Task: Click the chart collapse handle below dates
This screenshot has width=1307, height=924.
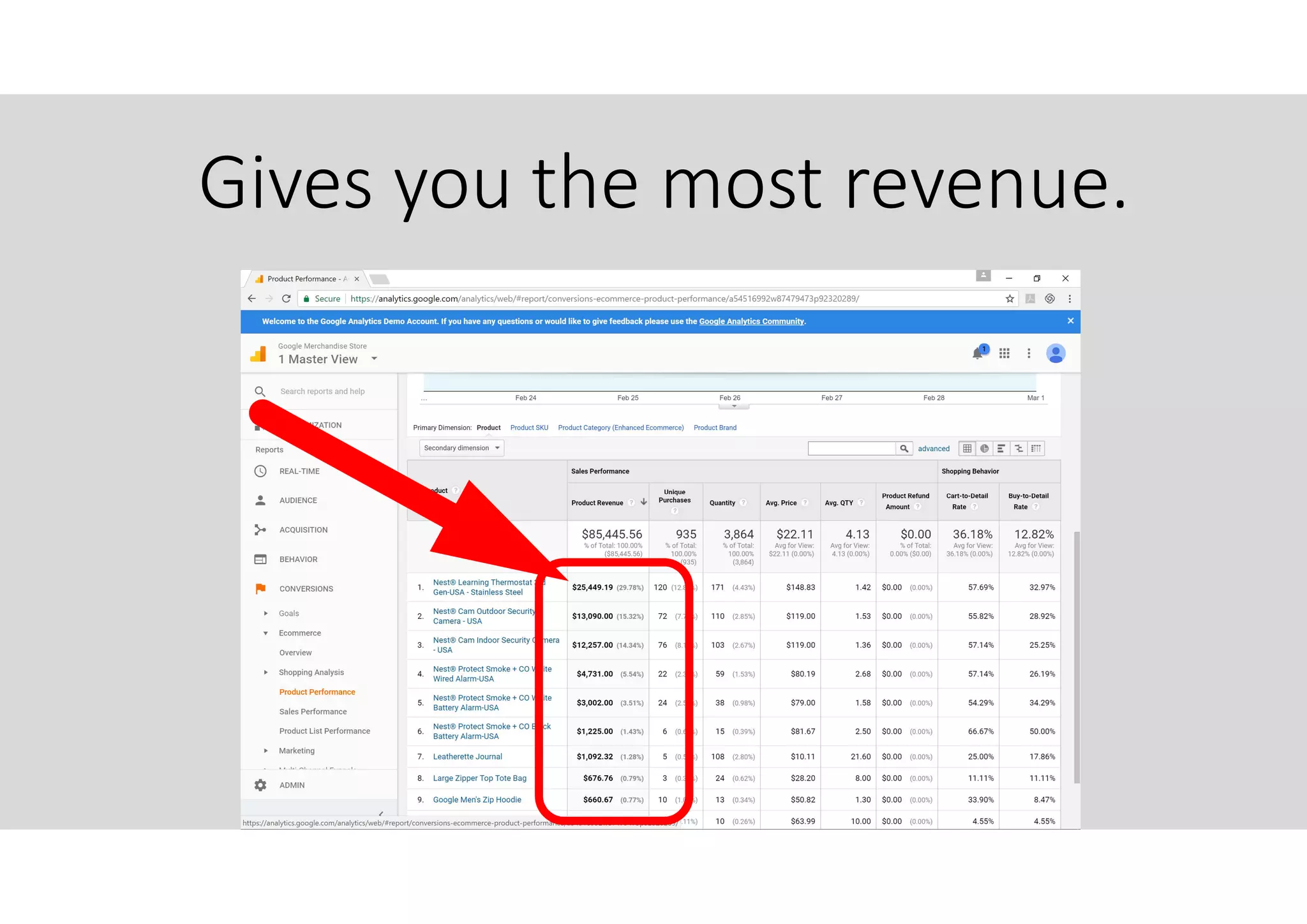Action: [734, 406]
